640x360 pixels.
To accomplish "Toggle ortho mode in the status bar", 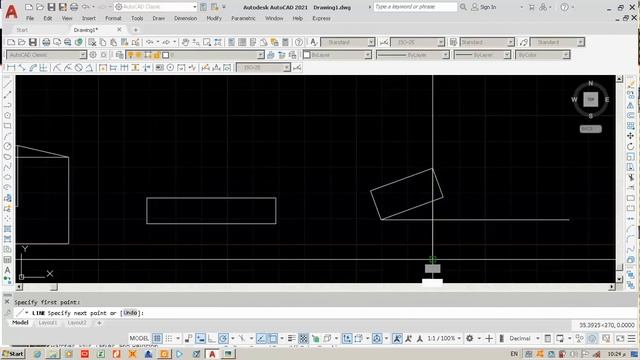I will [212, 338].
